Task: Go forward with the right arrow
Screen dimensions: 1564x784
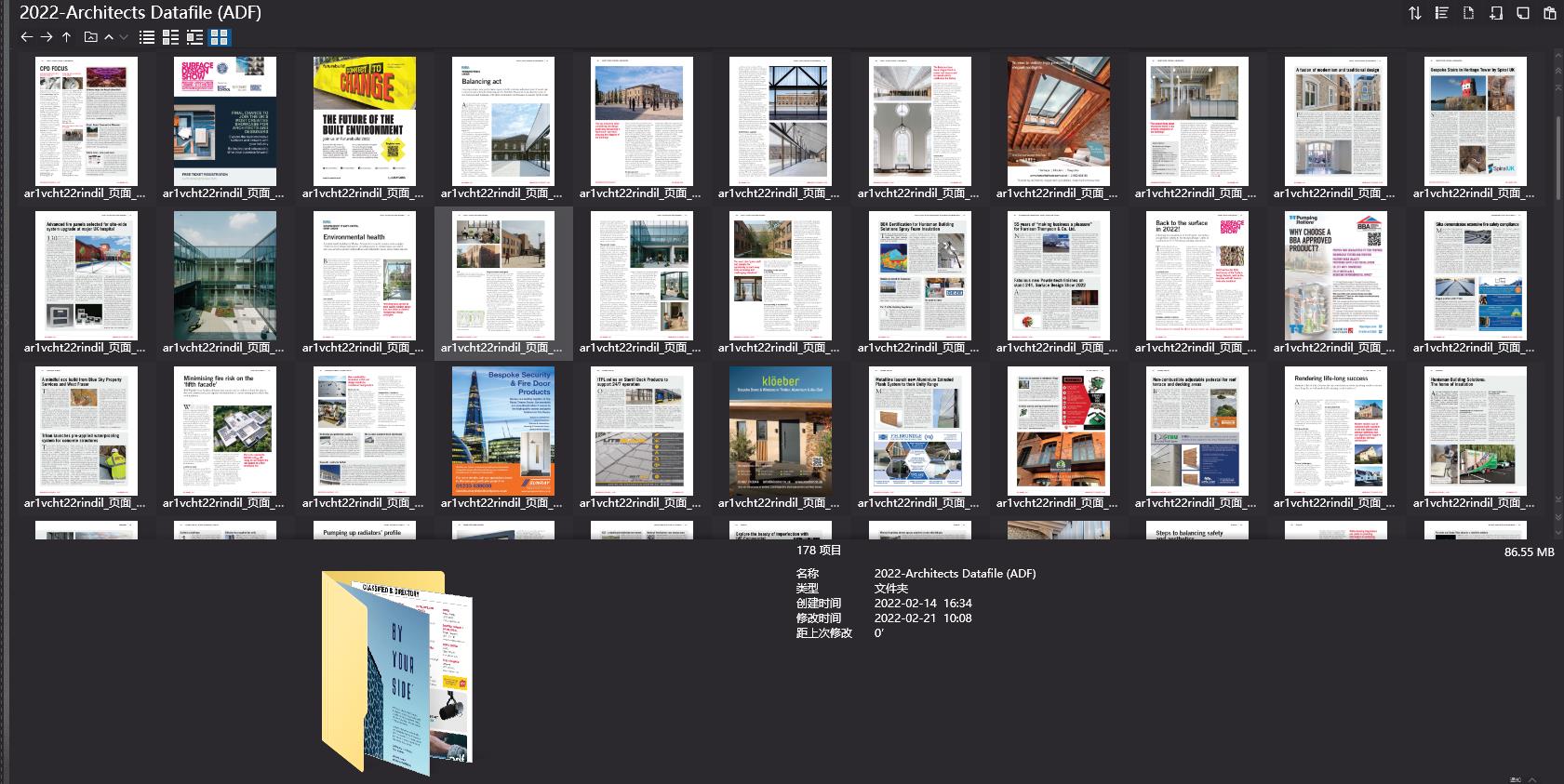Action: tap(47, 37)
